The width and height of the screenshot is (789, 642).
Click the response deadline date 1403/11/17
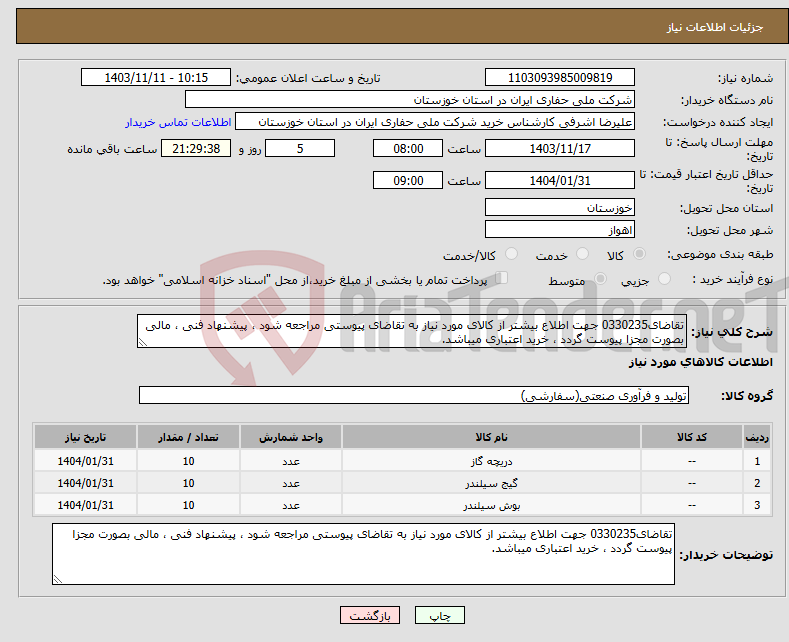tap(560, 148)
